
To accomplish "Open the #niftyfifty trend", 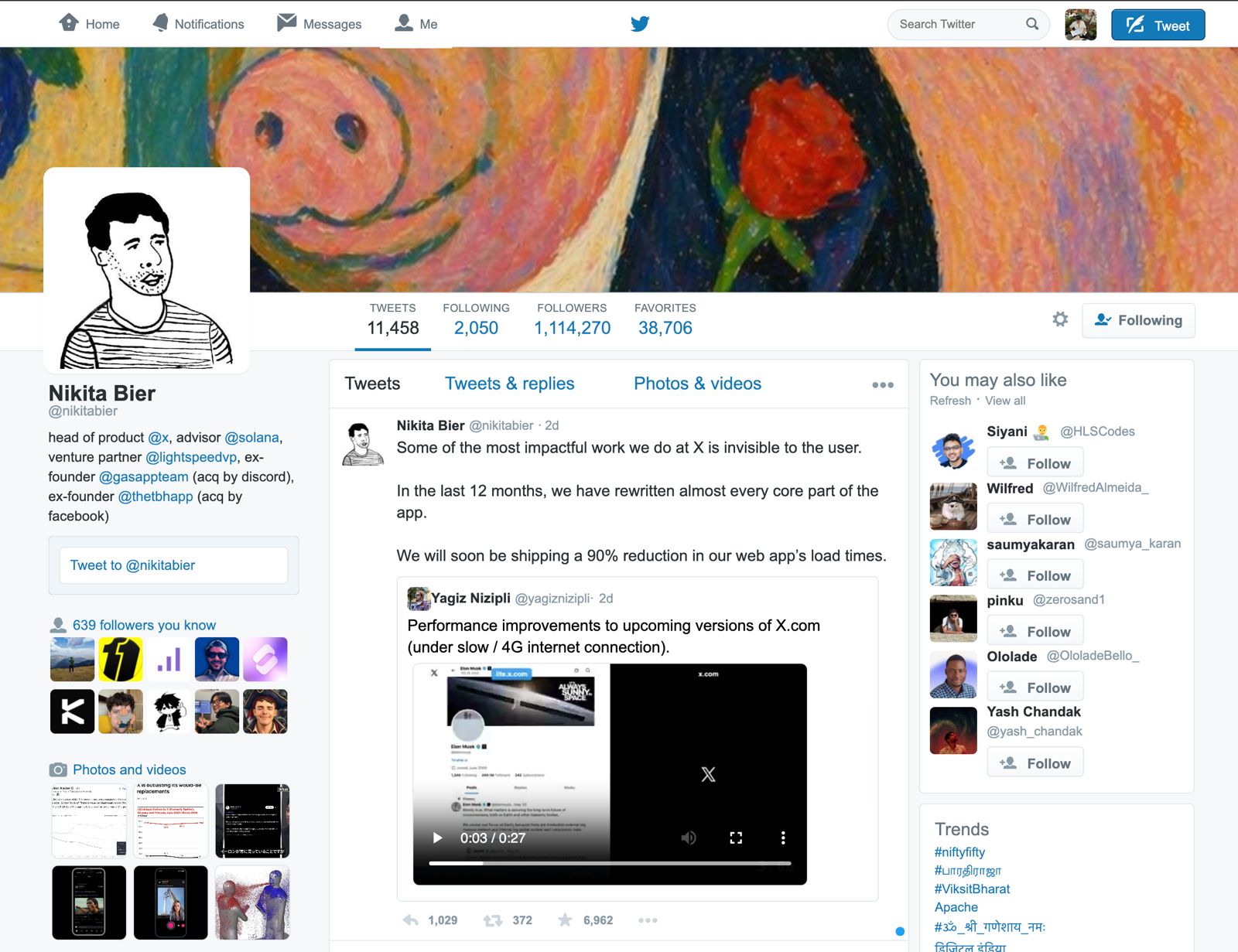I will [959, 852].
